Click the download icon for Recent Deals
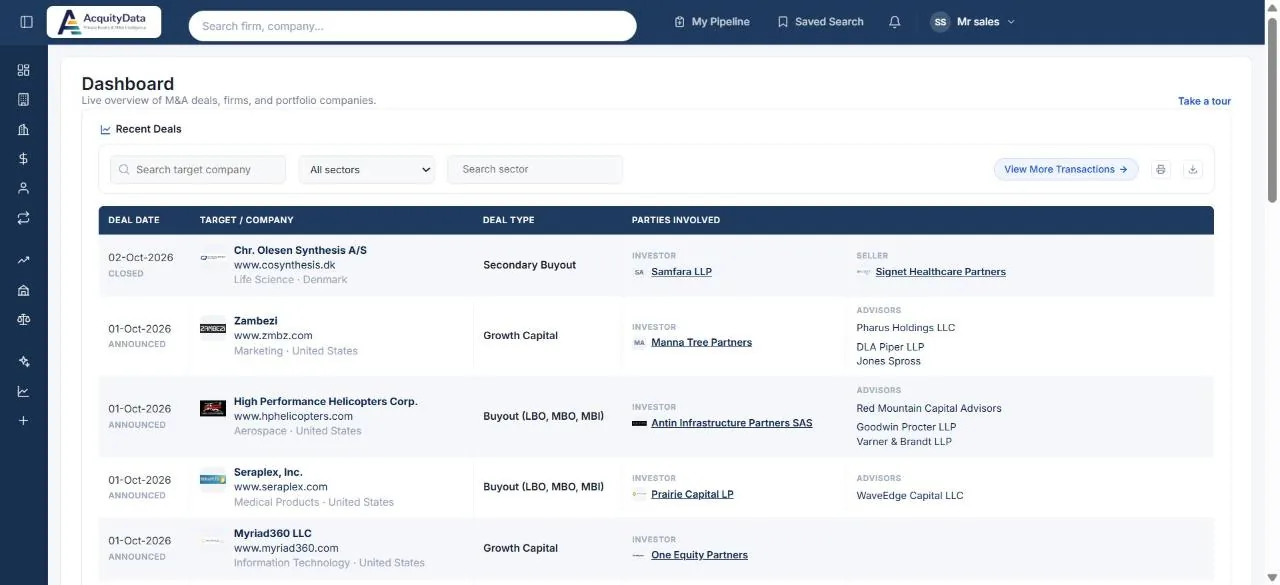This screenshot has width=1280, height=585. [1192, 170]
